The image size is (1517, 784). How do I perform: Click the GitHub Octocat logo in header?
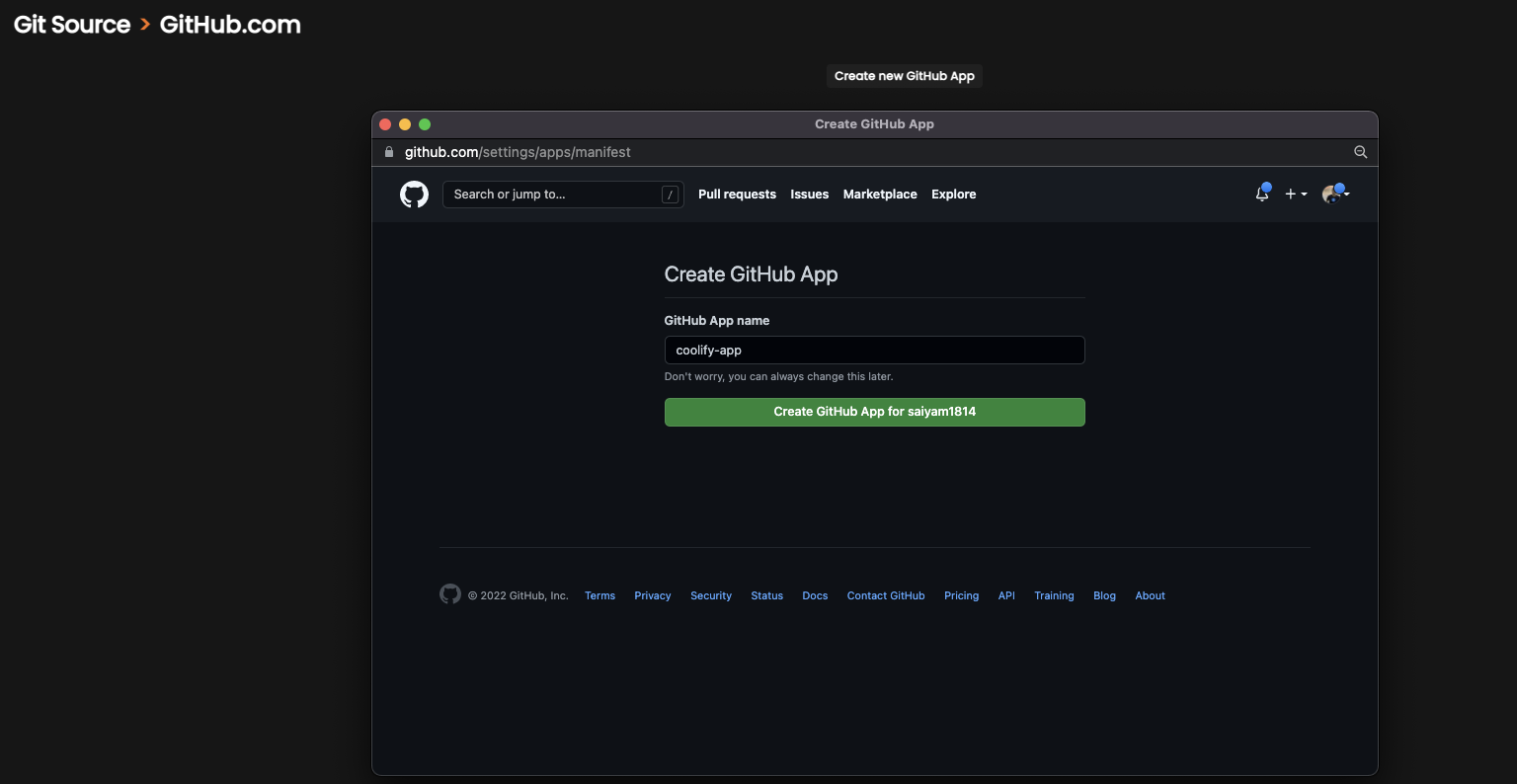point(414,195)
